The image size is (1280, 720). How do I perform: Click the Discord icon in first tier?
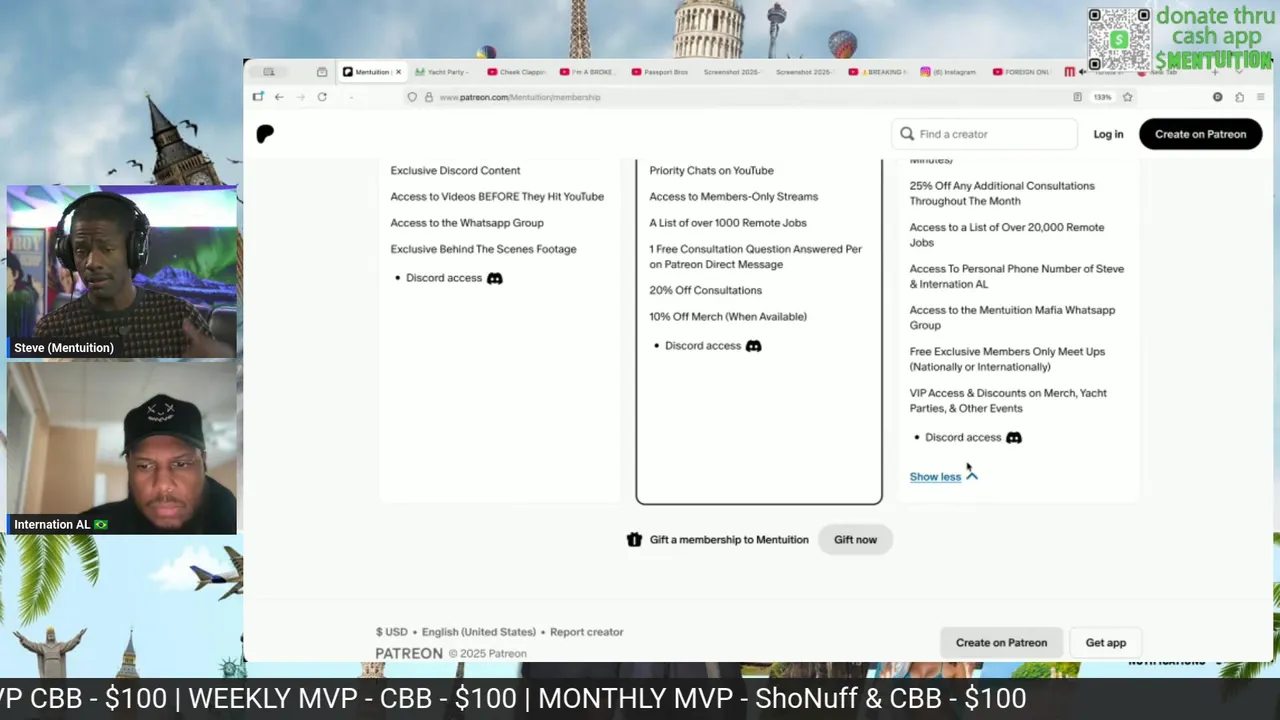(494, 278)
